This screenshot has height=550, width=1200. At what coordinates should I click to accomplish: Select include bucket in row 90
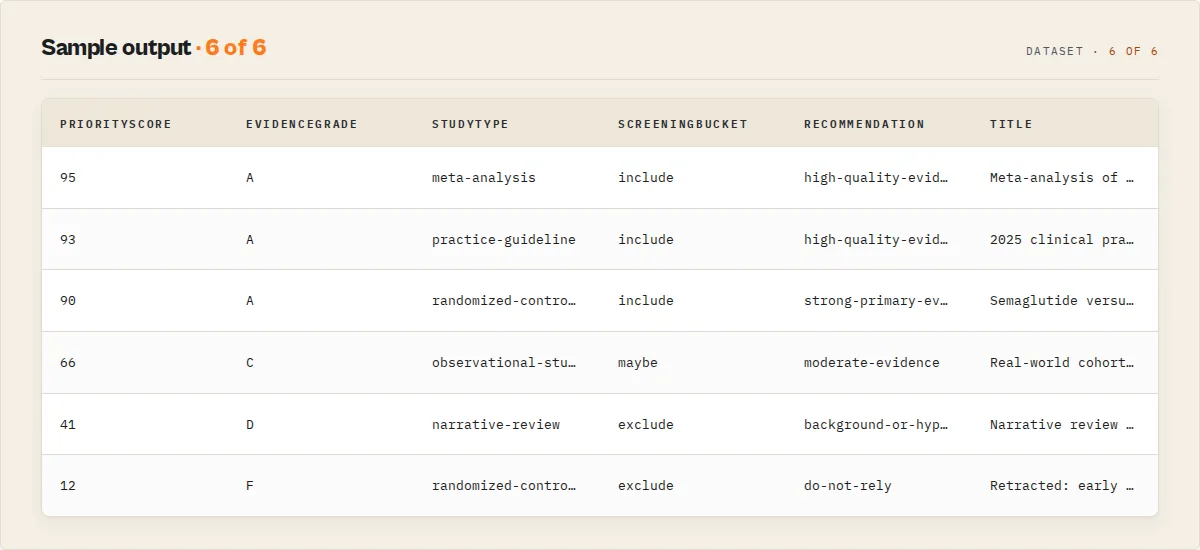coord(646,301)
